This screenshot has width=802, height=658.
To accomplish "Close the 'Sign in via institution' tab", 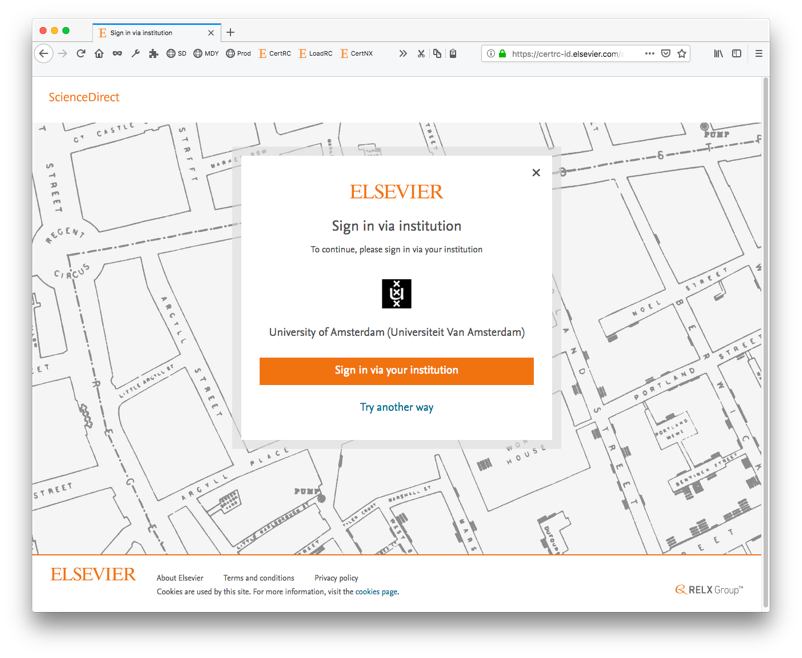I will [211, 33].
